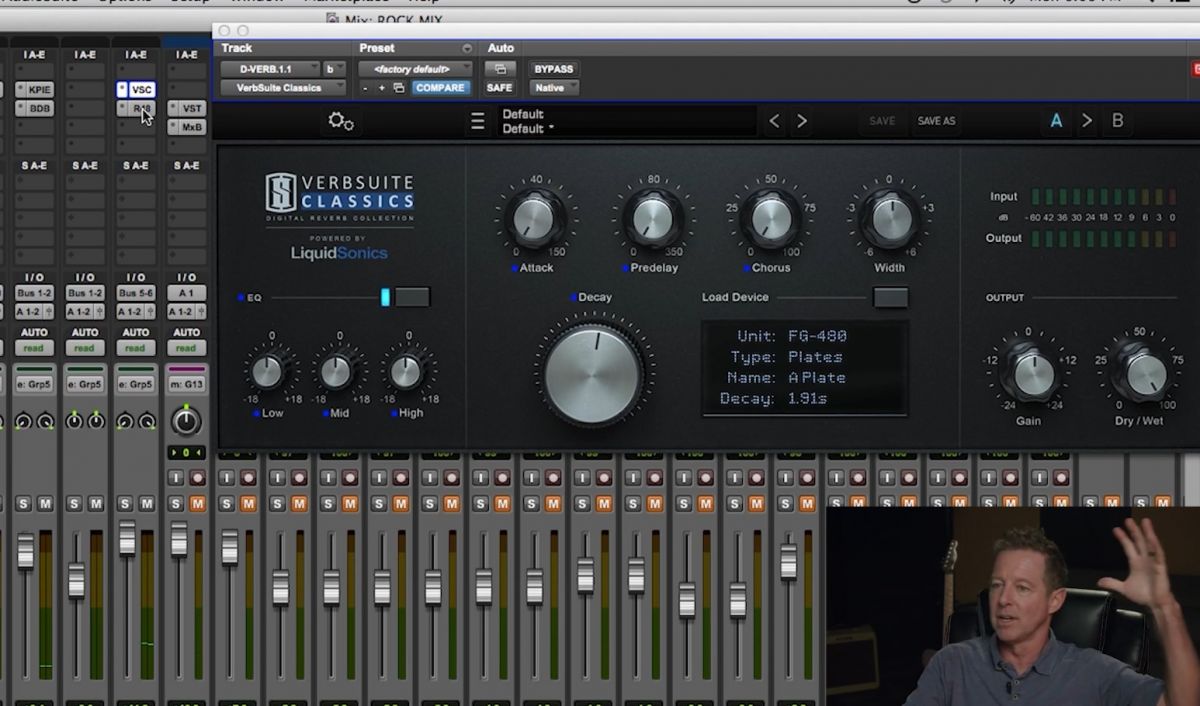Enable BYPASS on the VerbSuite plugin
This screenshot has height=706, width=1200.
click(553, 68)
